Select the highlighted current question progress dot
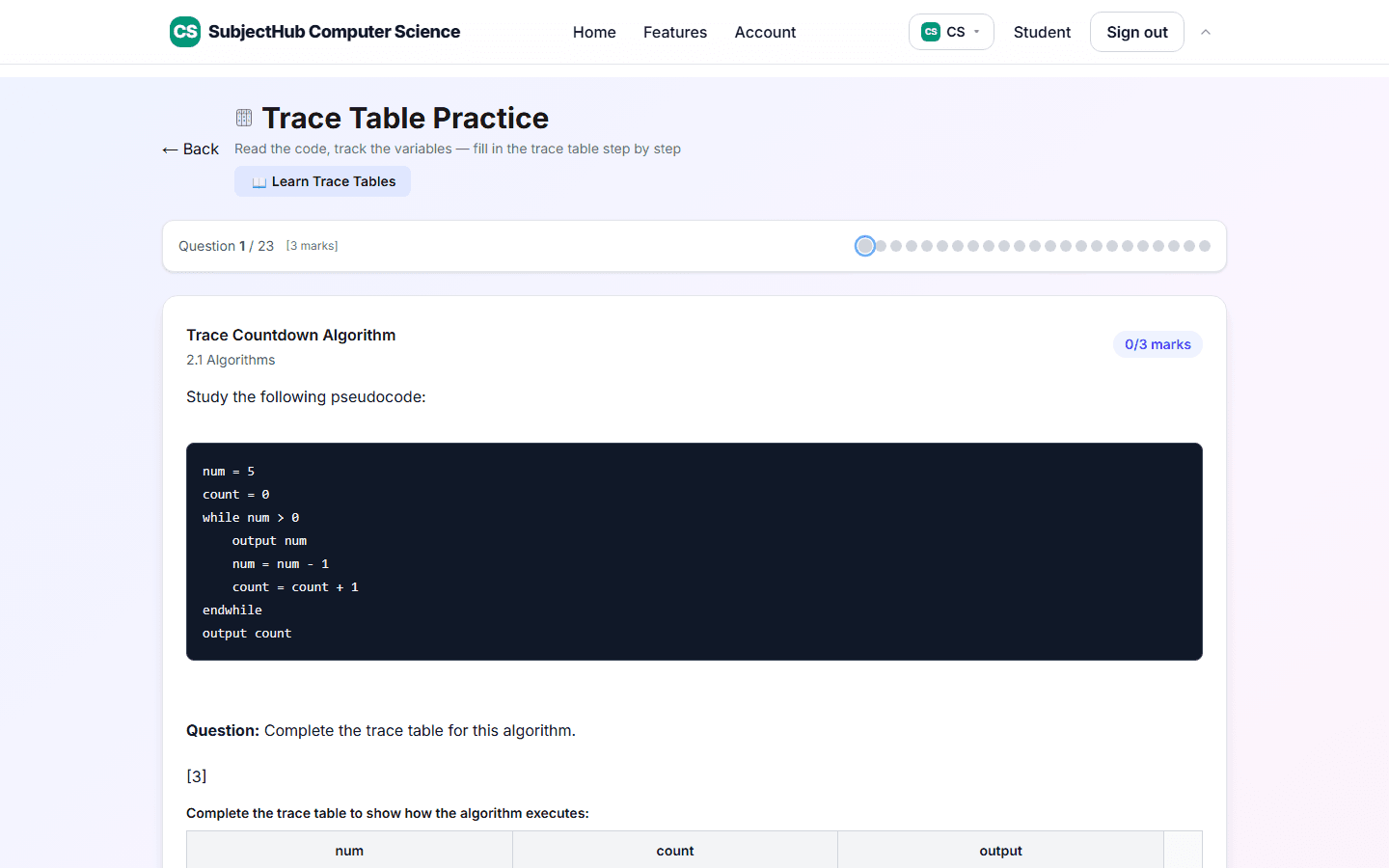Image resolution: width=1389 pixels, height=868 pixels. tap(865, 246)
